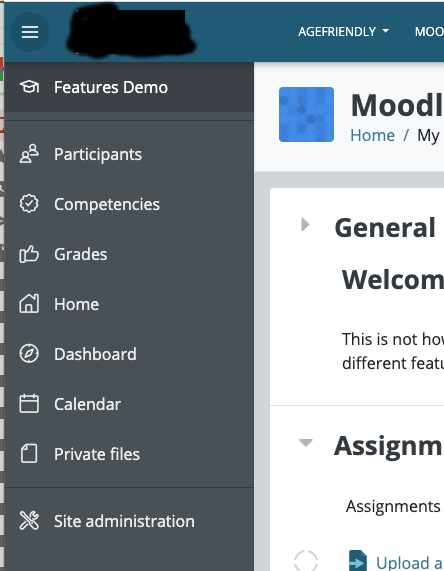
Task: Click the Site administration tools icon
Action: (29, 521)
